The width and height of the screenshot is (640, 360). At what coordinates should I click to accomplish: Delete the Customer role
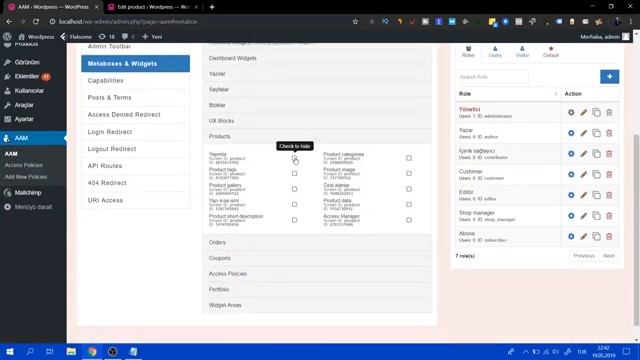tap(609, 174)
